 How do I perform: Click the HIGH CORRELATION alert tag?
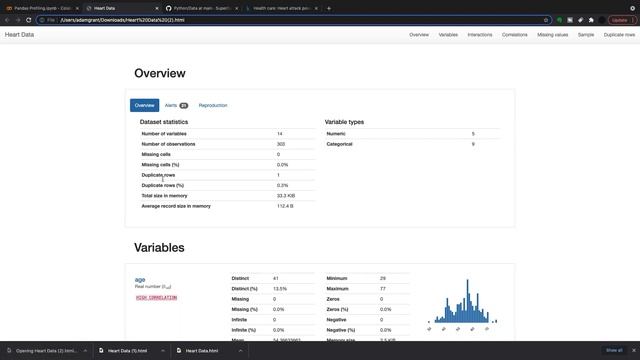click(156, 298)
